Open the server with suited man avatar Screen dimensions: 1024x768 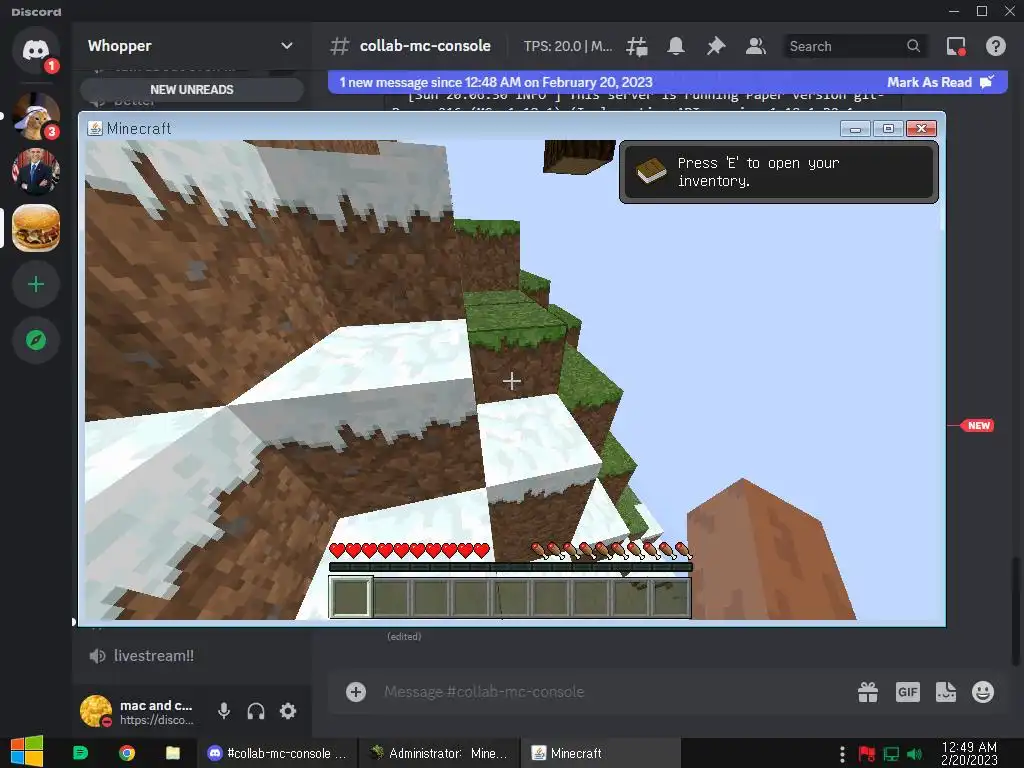[x=35, y=172]
